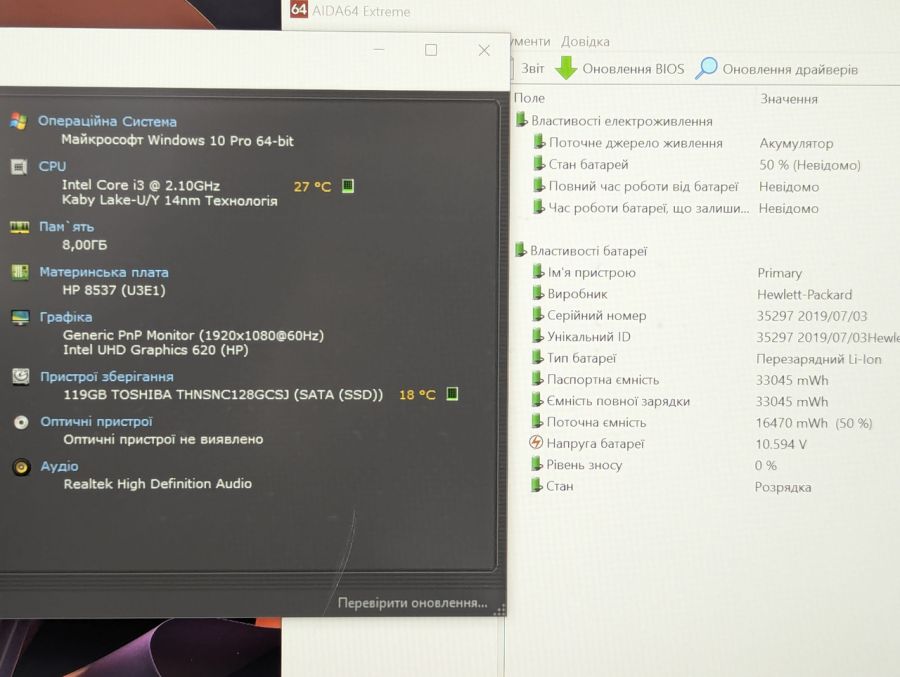The image size is (900, 677).
Task: Click the hard drive icon beside Пристрої зберігання
Action: (21, 377)
